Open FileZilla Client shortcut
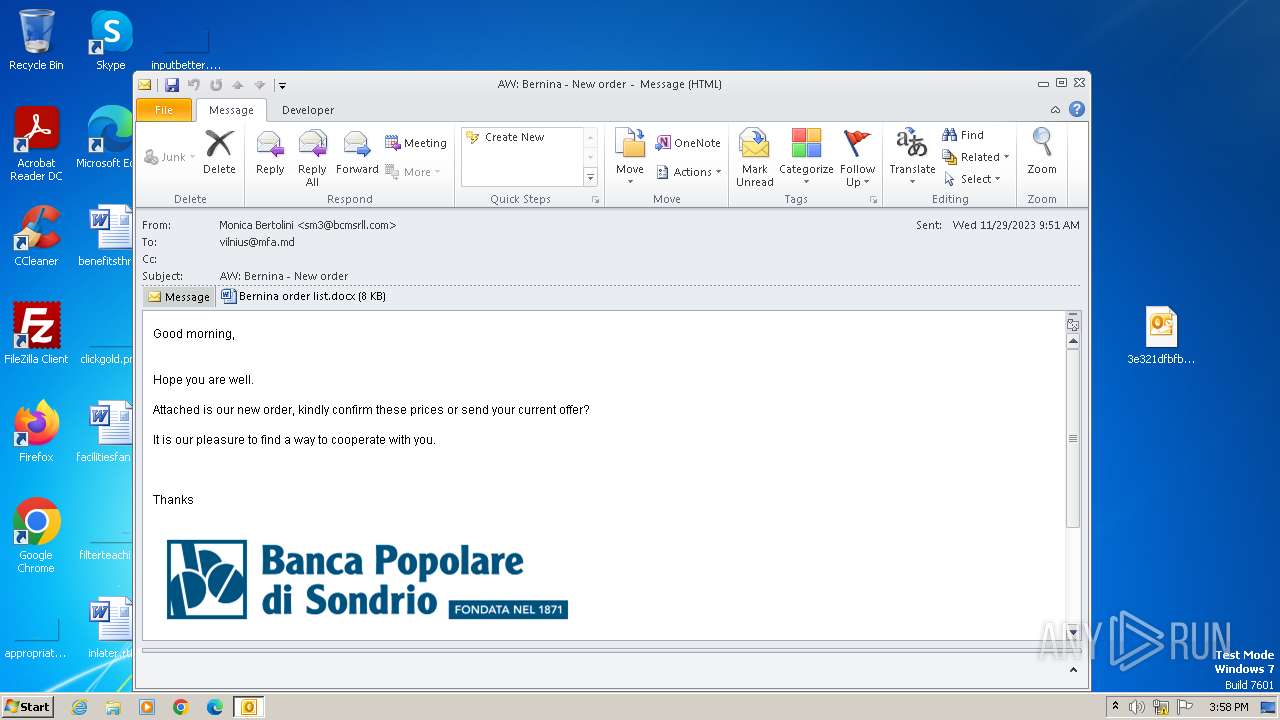Viewport: 1280px width, 720px height. click(36, 333)
